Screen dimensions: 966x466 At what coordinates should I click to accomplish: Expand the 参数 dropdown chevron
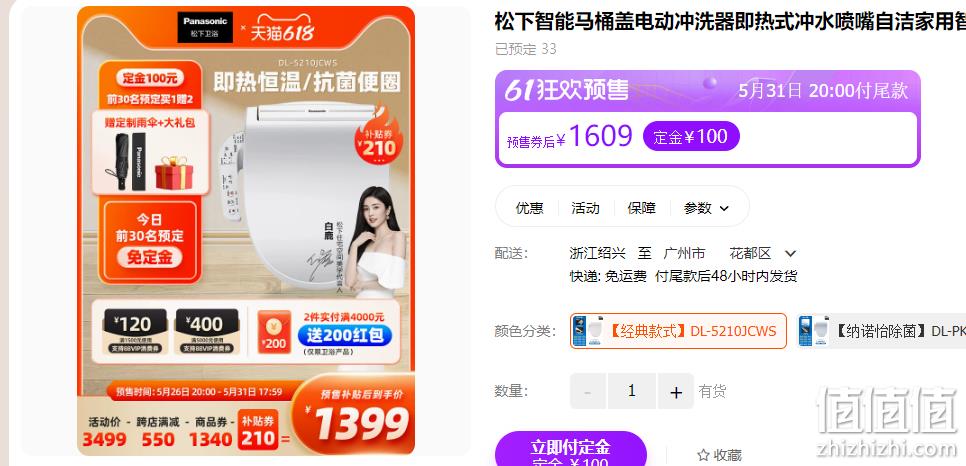point(724,208)
